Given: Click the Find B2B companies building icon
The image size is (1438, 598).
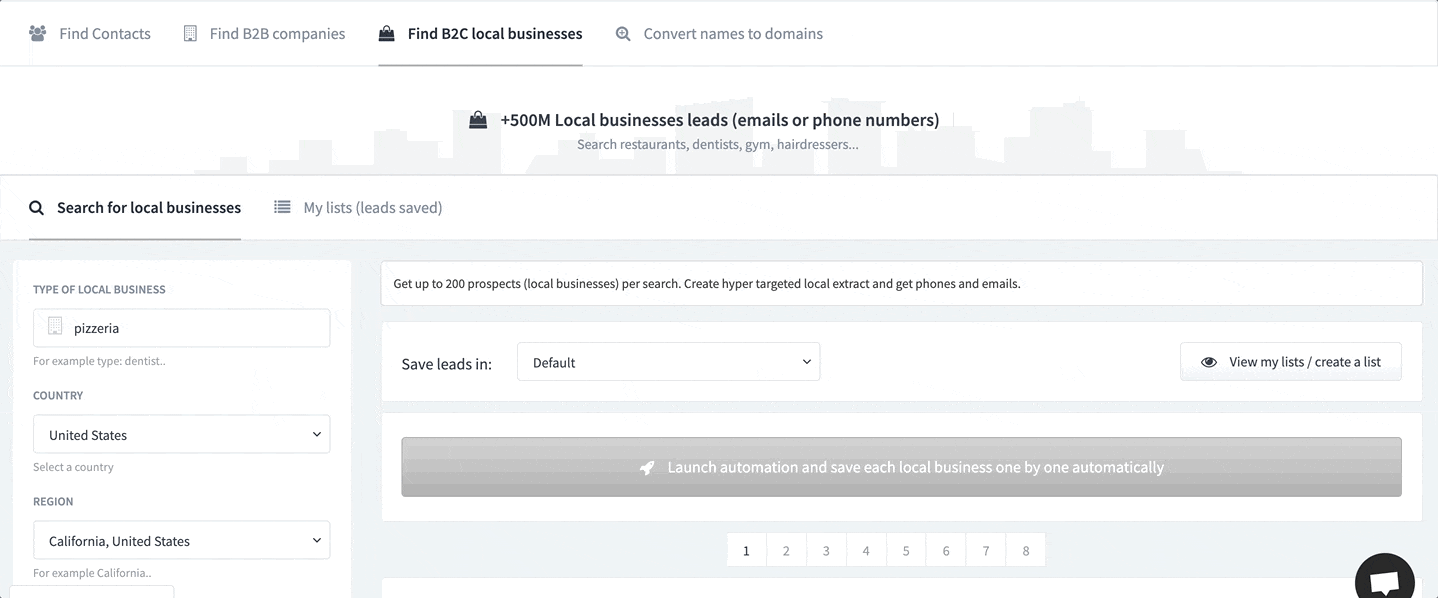Looking at the screenshot, I should pyautogui.click(x=190, y=34).
